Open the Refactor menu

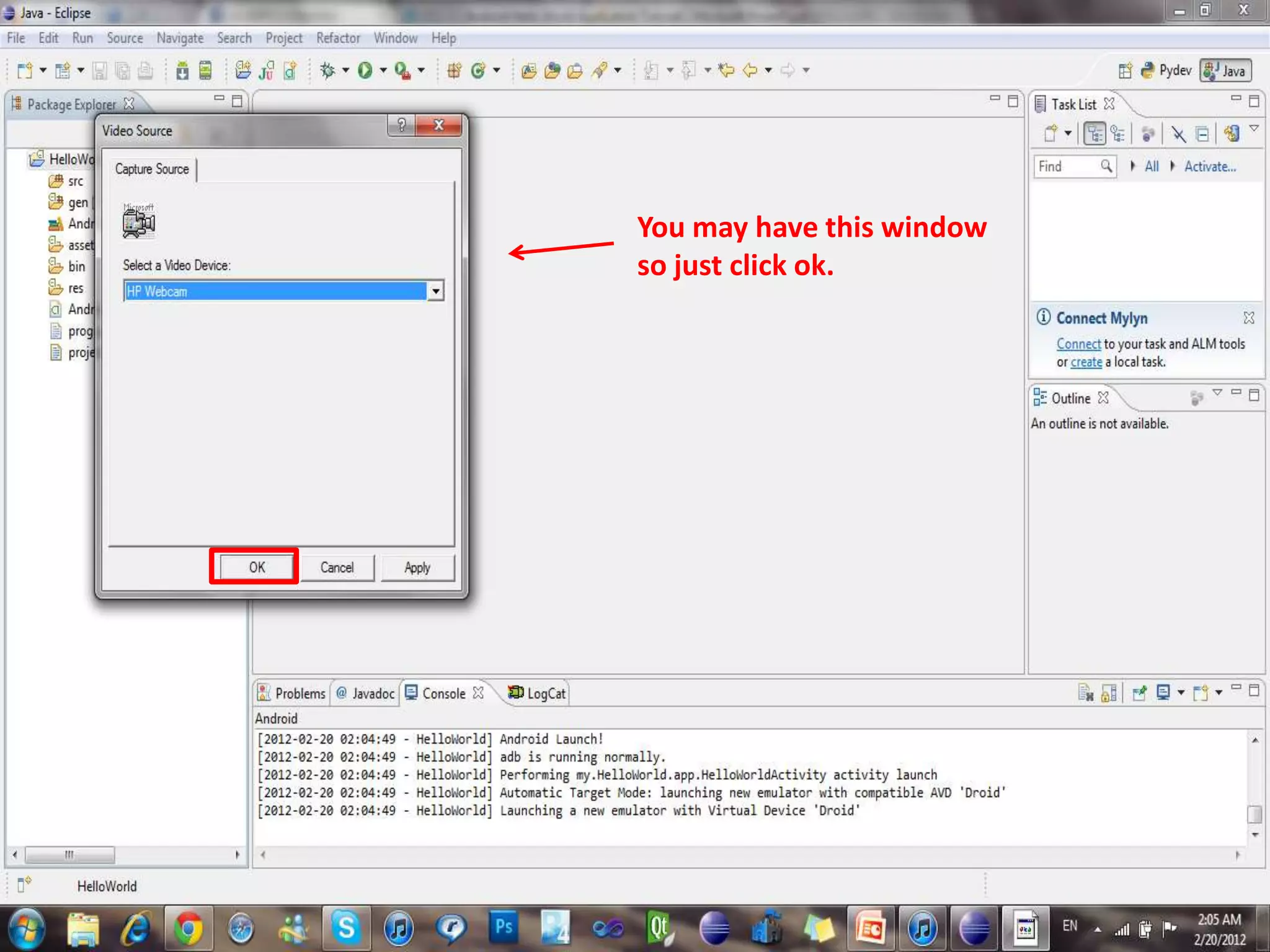point(338,38)
